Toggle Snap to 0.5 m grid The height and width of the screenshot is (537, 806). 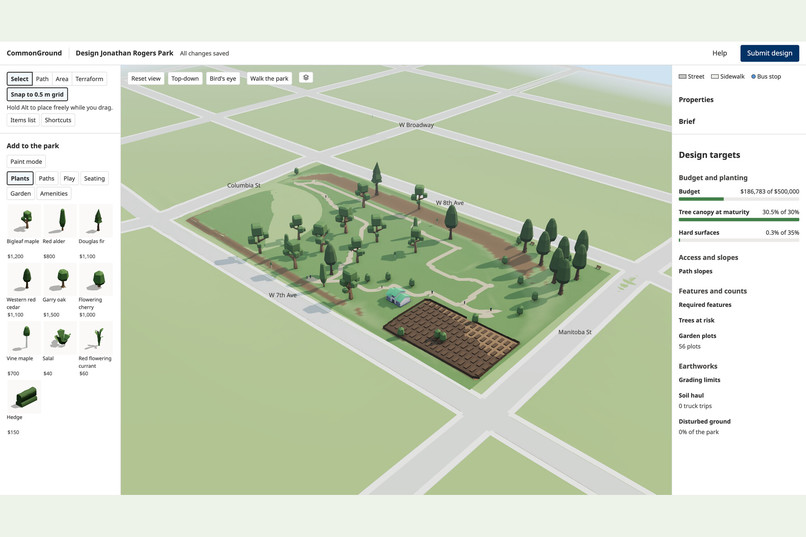click(x=37, y=95)
